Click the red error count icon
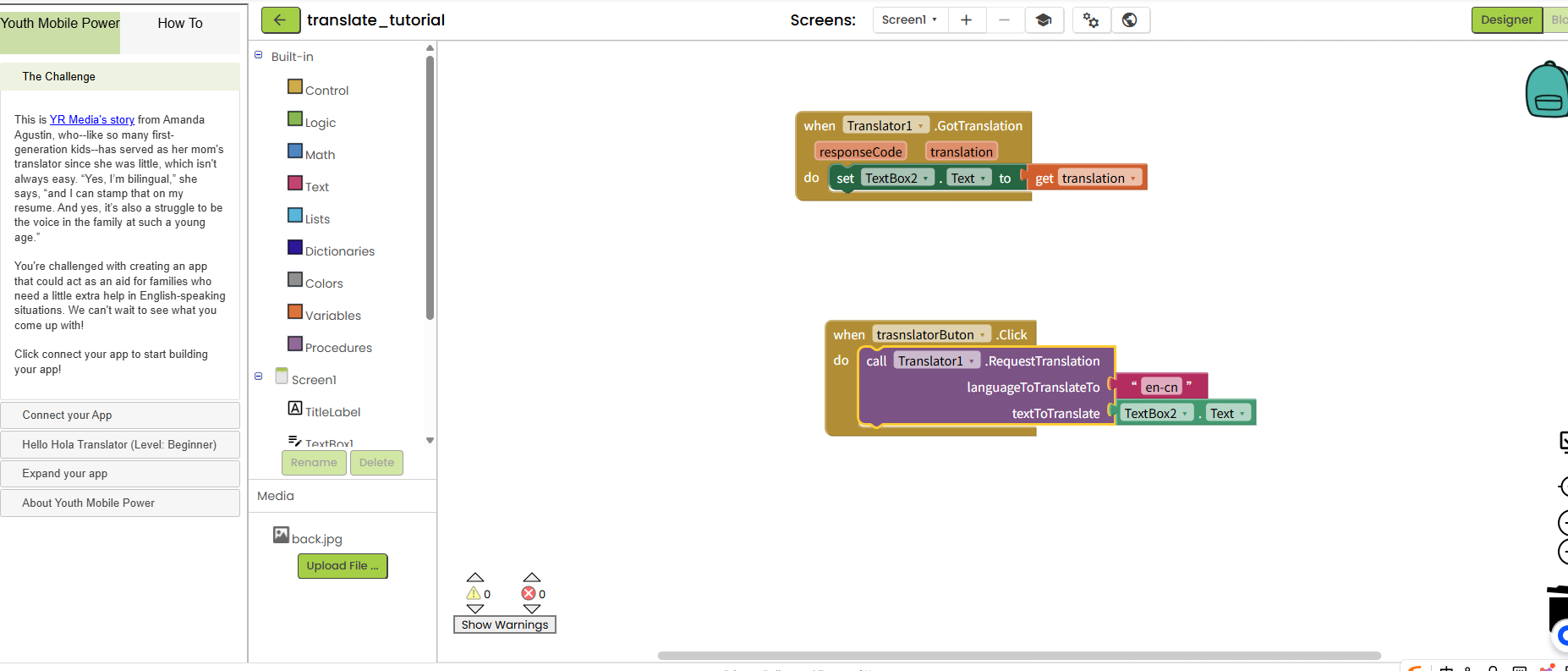 529,593
